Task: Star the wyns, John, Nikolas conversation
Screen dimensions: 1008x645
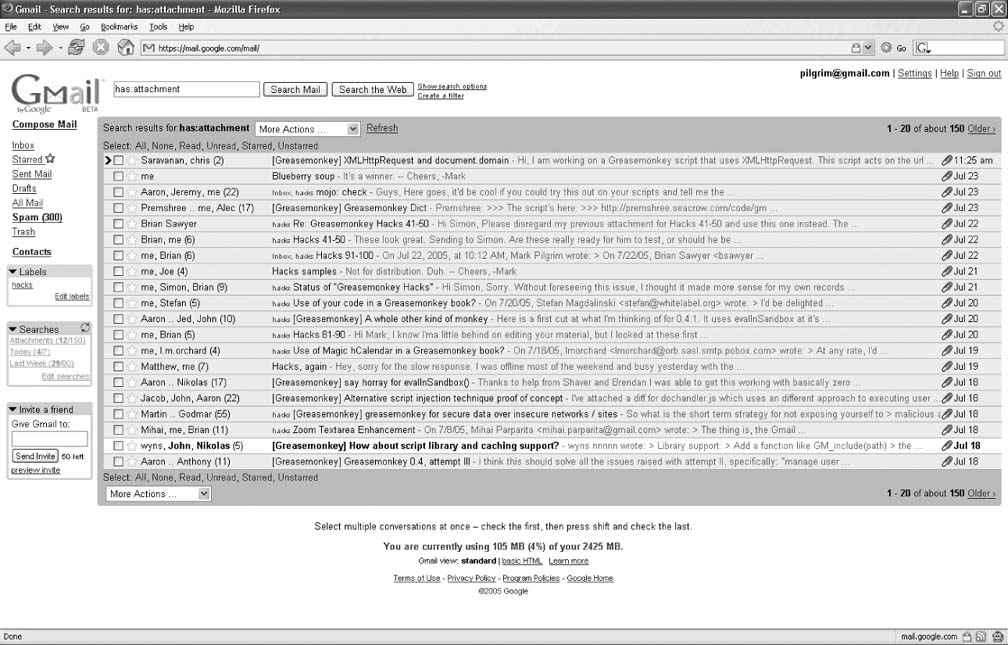Action: 132,446
